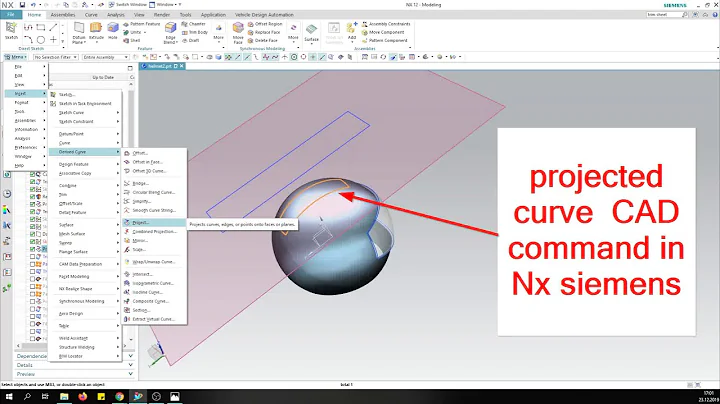720x404 pixels.
Task: Click Delete Face in Synchronous Modeling
Action: pyautogui.click(x=263, y=40)
